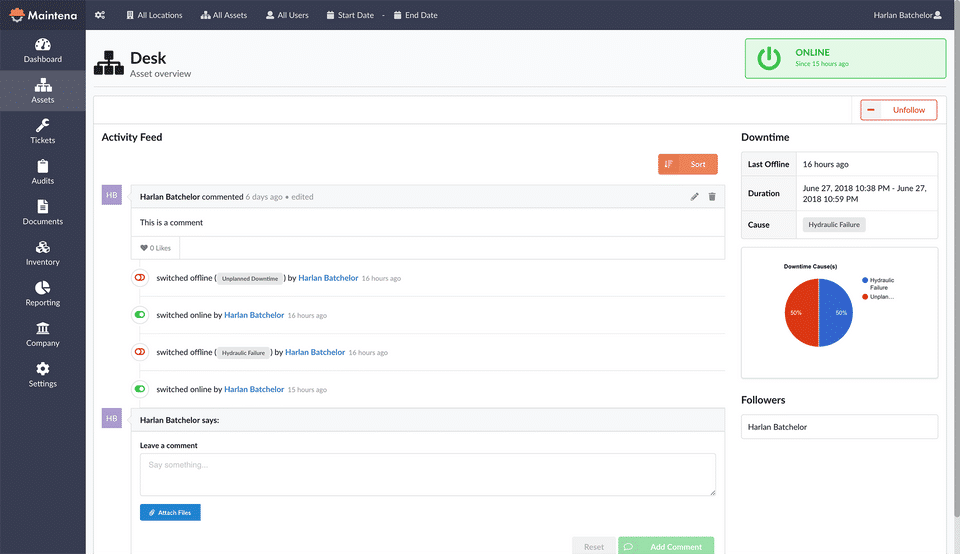Click red offline toggle icon for Hydraulic Failure

click(140, 352)
